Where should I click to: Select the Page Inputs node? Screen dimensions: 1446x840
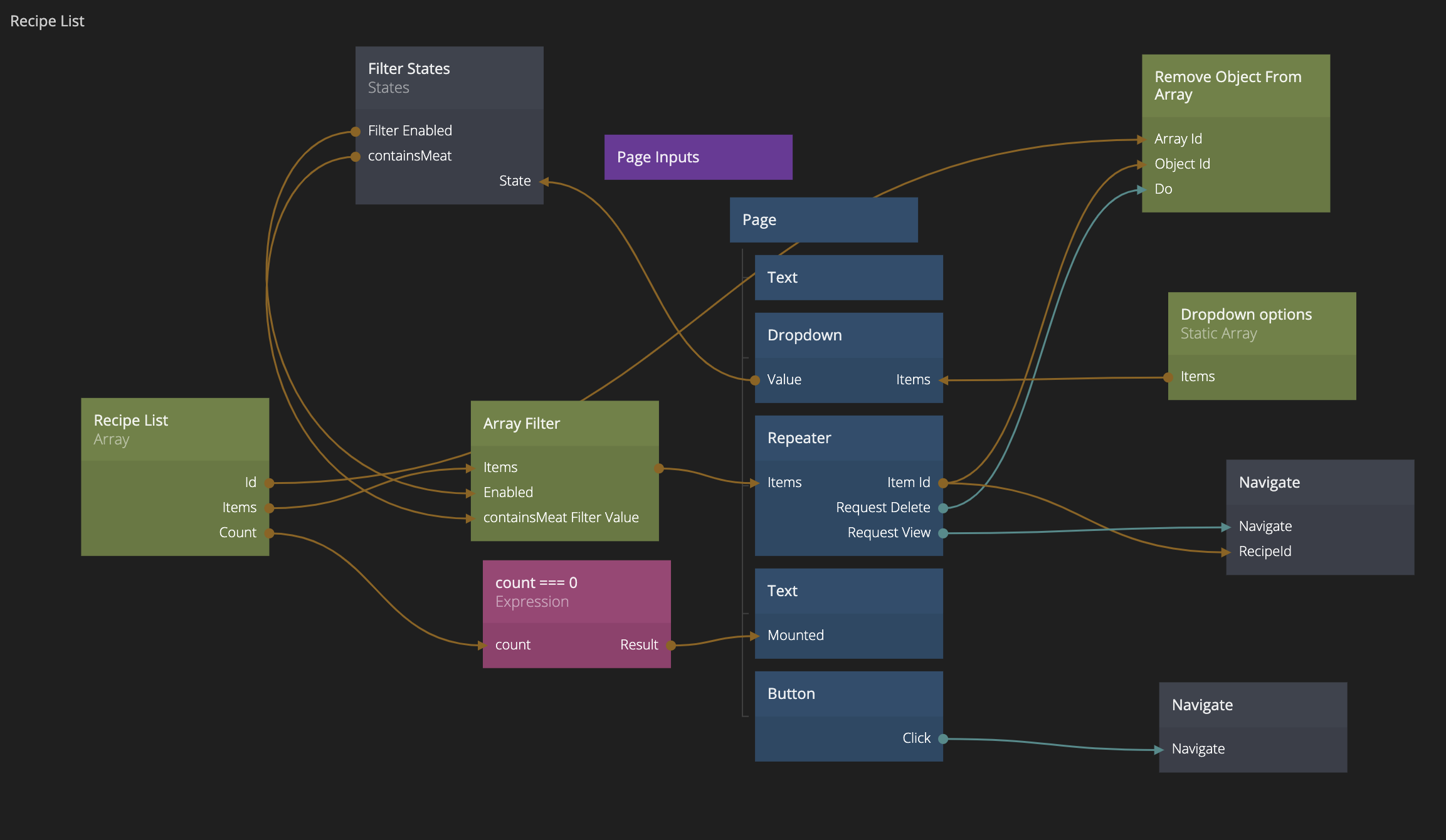(x=697, y=157)
